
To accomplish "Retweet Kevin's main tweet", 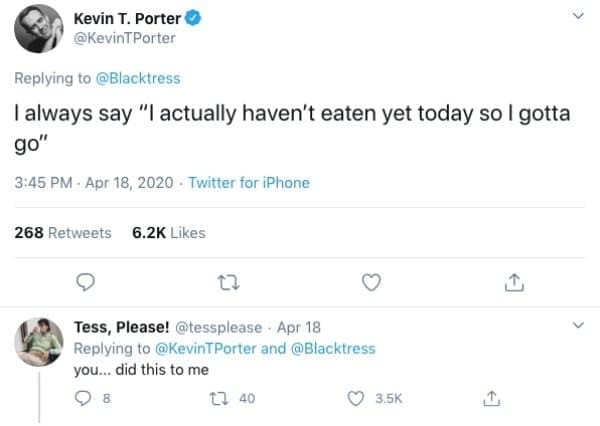I will 229,283.
